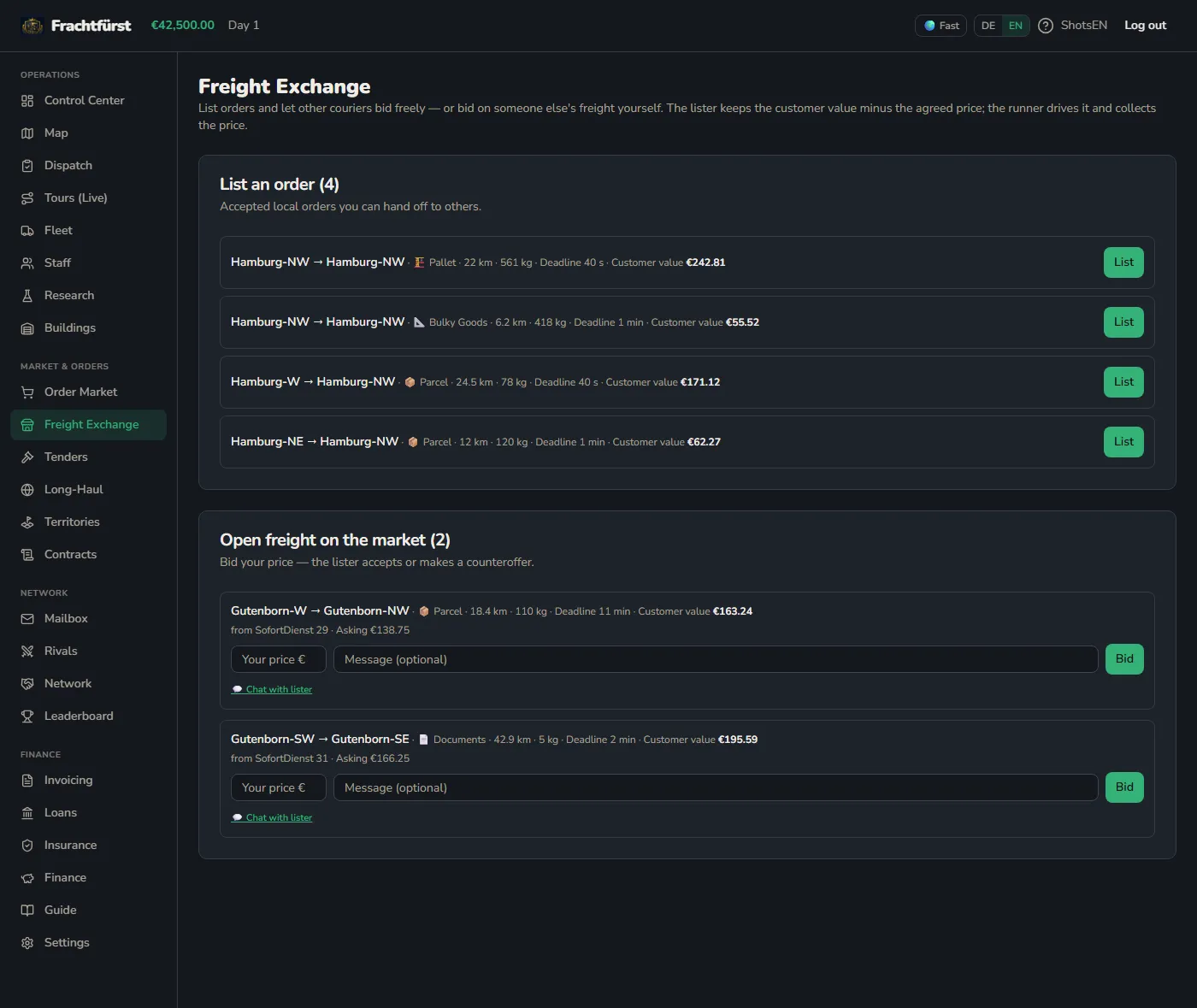Focus Your price field for Gutenborn-W freight
Screen dimensions: 1197x1008
(279, 659)
